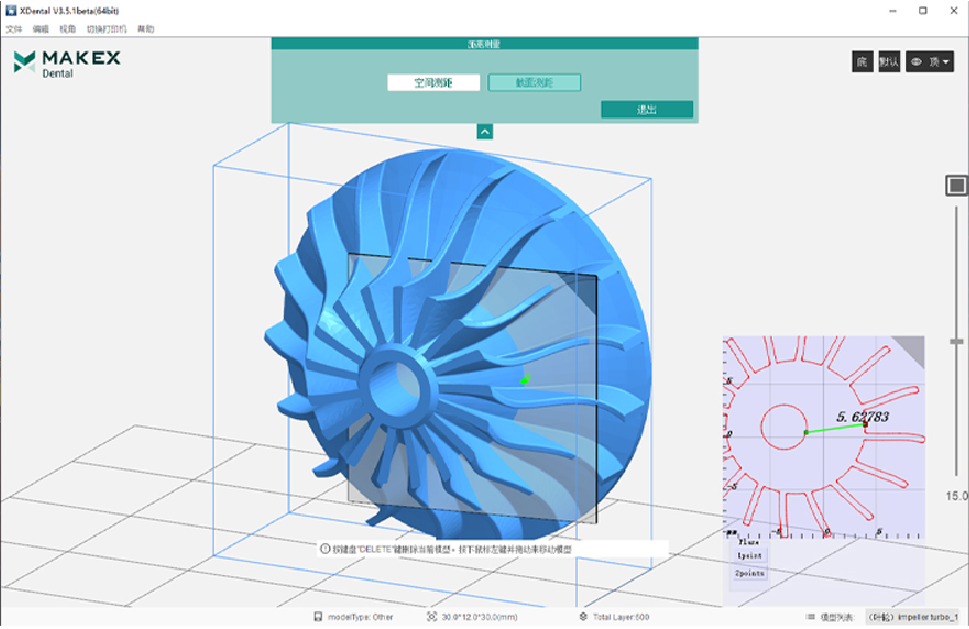This screenshot has width=969, height=629.
Task: Click the 'modelType: Other' status text
Action: click(x=360, y=617)
